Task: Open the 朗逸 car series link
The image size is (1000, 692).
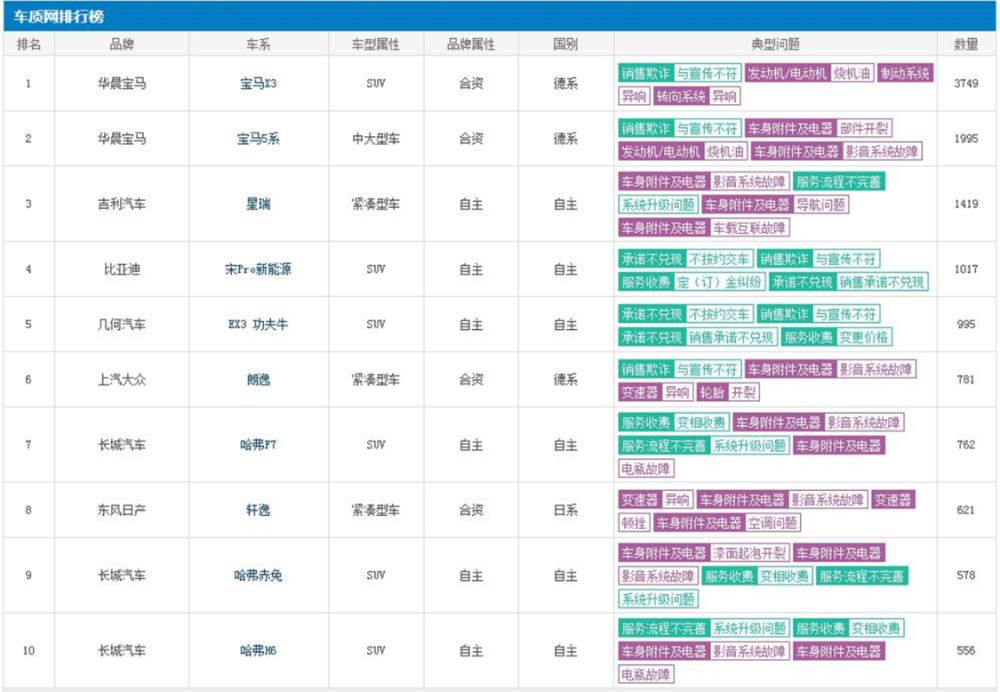Action: click(x=258, y=379)
